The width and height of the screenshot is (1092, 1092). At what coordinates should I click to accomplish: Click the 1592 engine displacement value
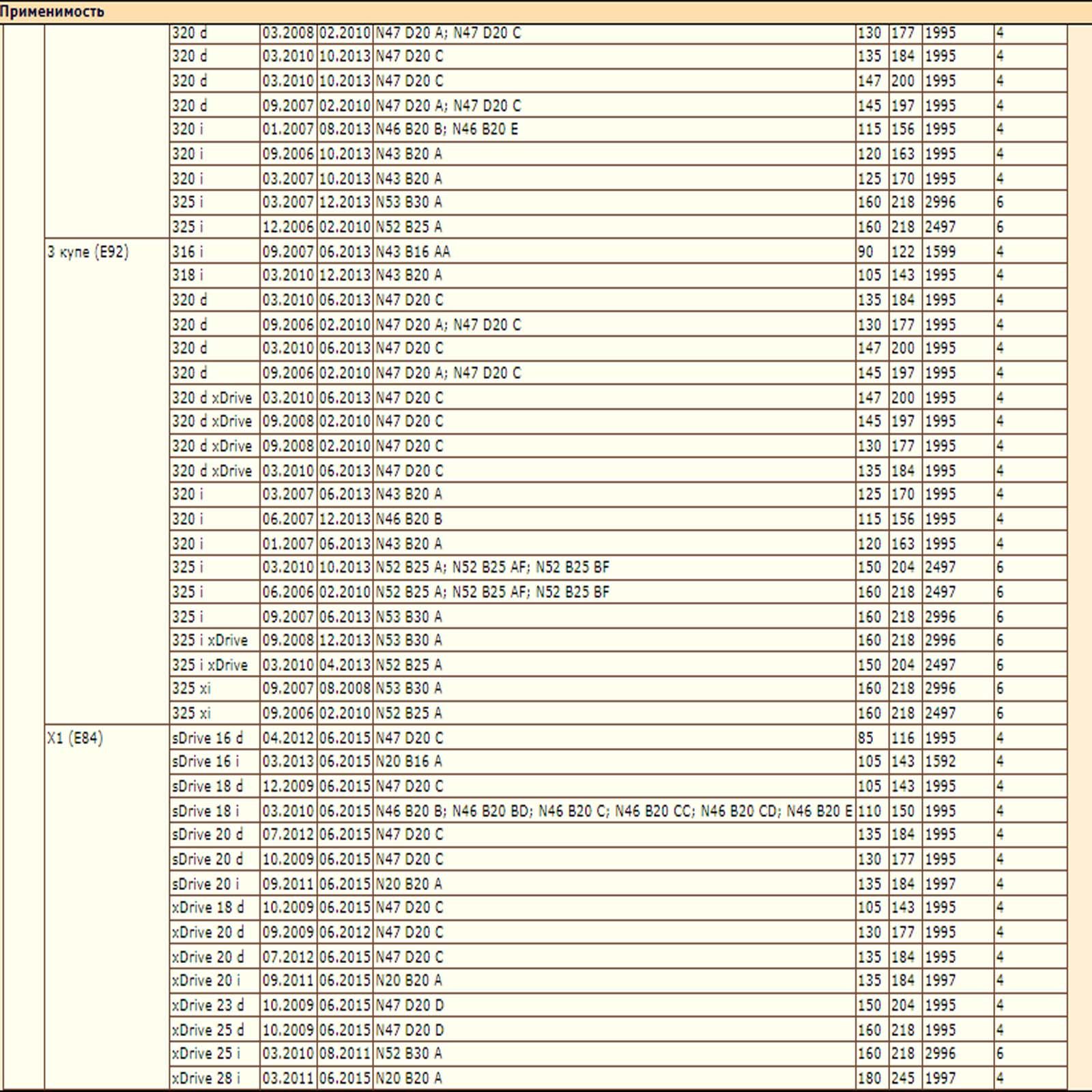[x=940, y=761]
